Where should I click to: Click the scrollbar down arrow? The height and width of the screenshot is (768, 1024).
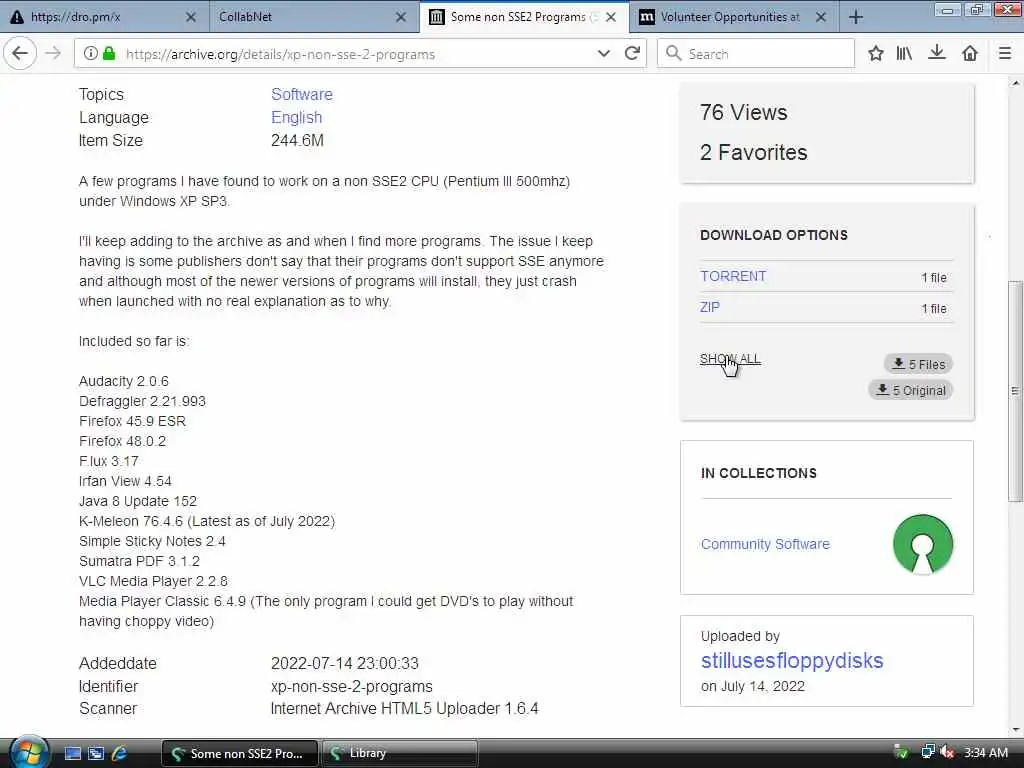pos(1015,730)
